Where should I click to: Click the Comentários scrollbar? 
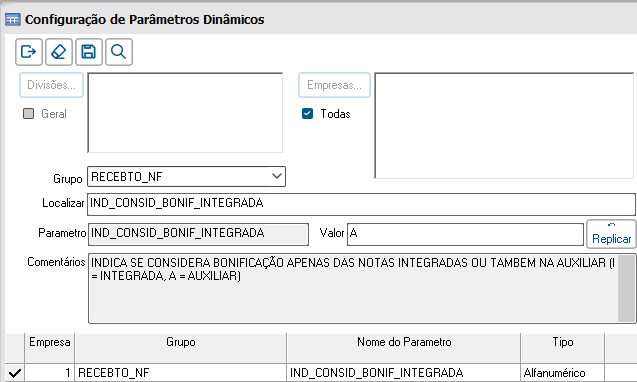[626, 289]
